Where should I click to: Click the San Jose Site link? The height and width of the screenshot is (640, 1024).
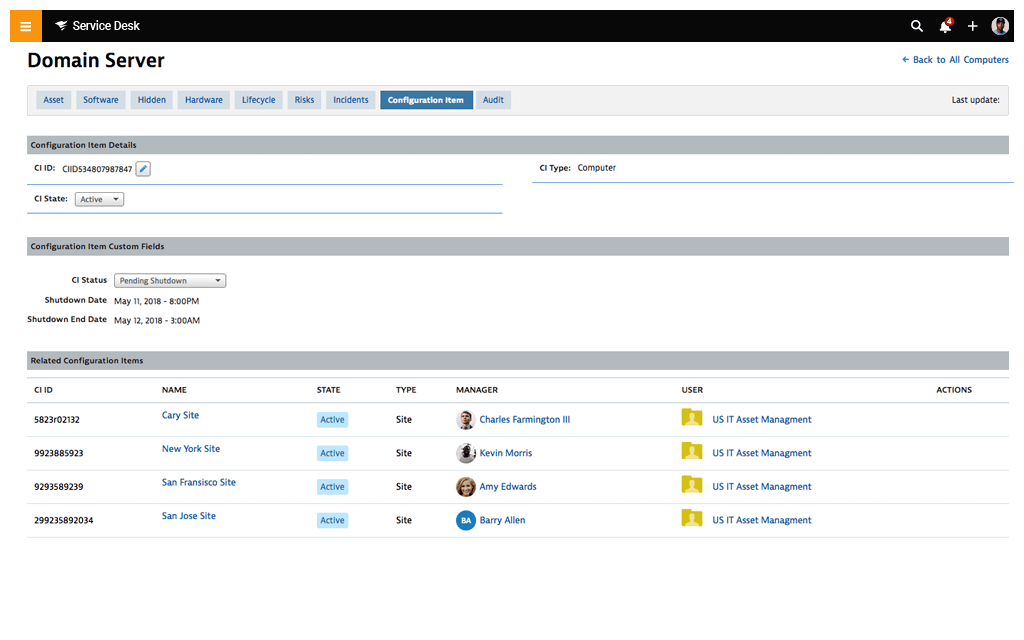coord(188,516)
